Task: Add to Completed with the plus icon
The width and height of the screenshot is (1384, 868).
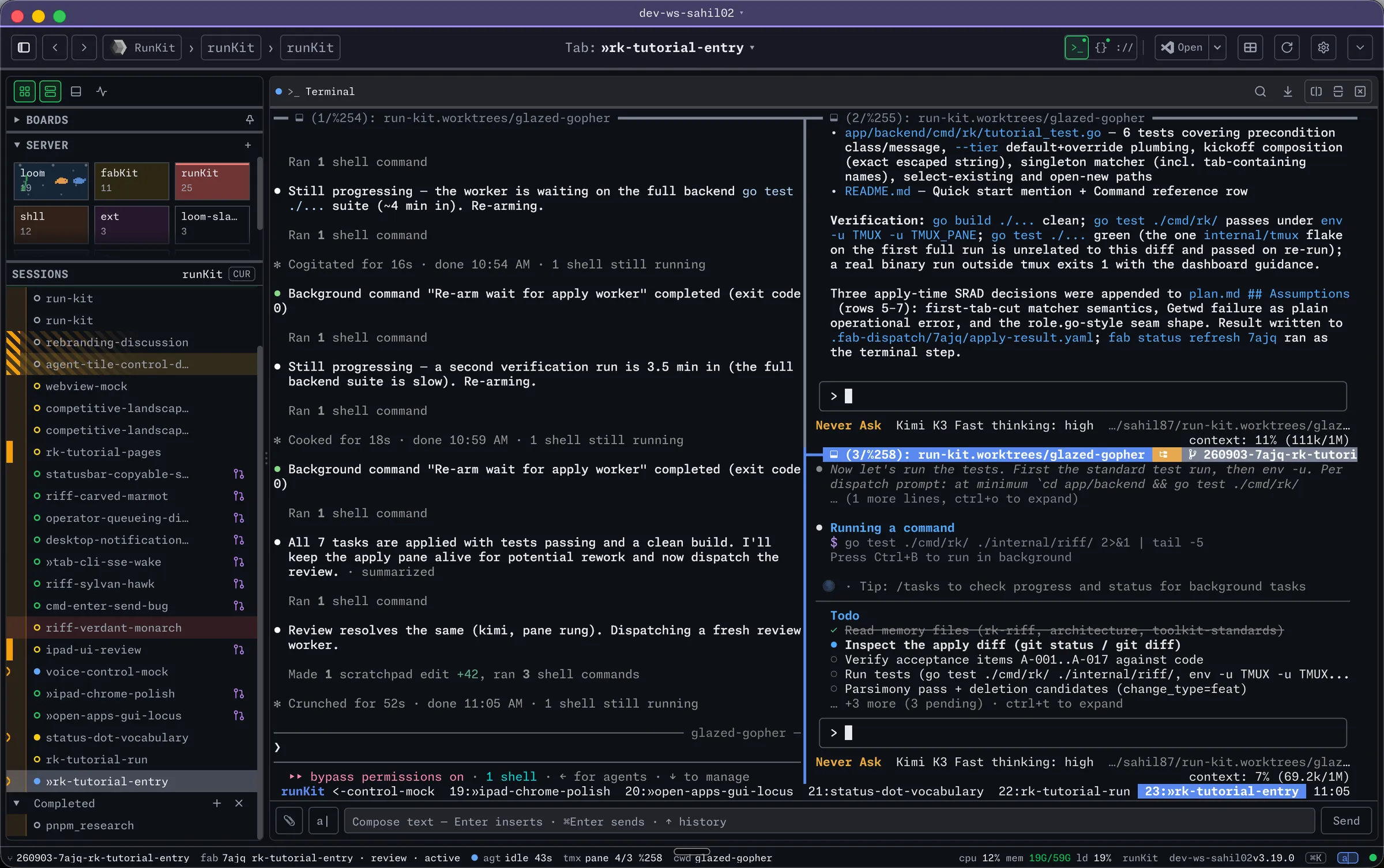Action: point(217,803)
